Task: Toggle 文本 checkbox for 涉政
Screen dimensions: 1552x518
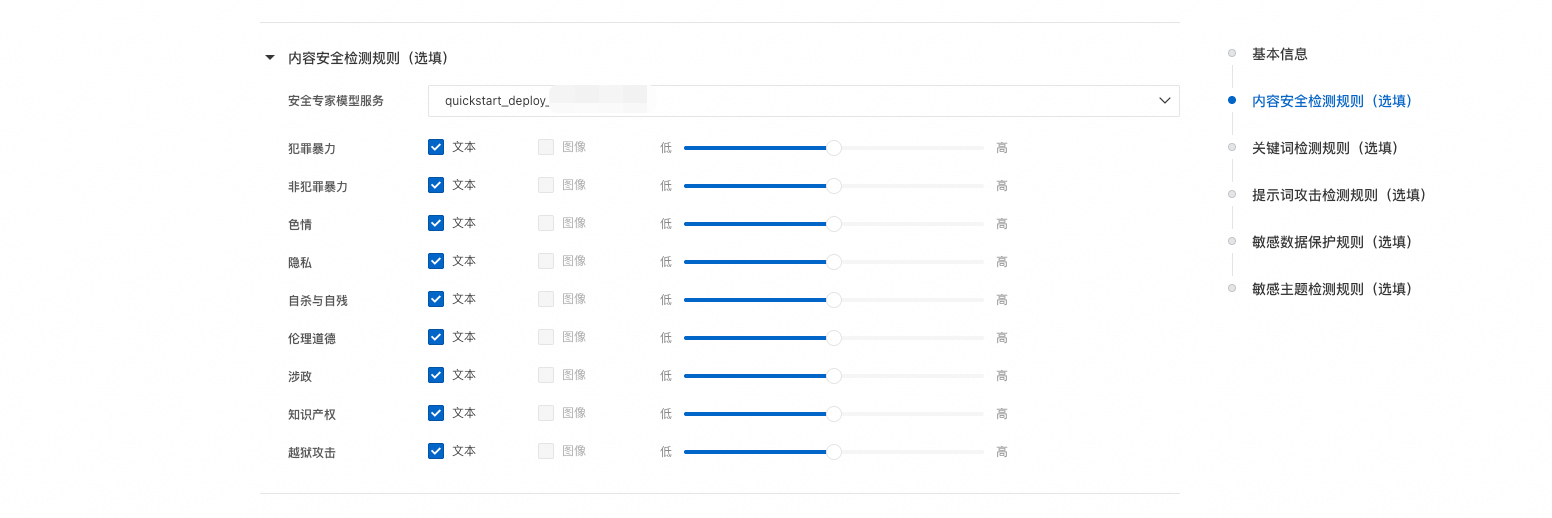Action: click(436, 375)
